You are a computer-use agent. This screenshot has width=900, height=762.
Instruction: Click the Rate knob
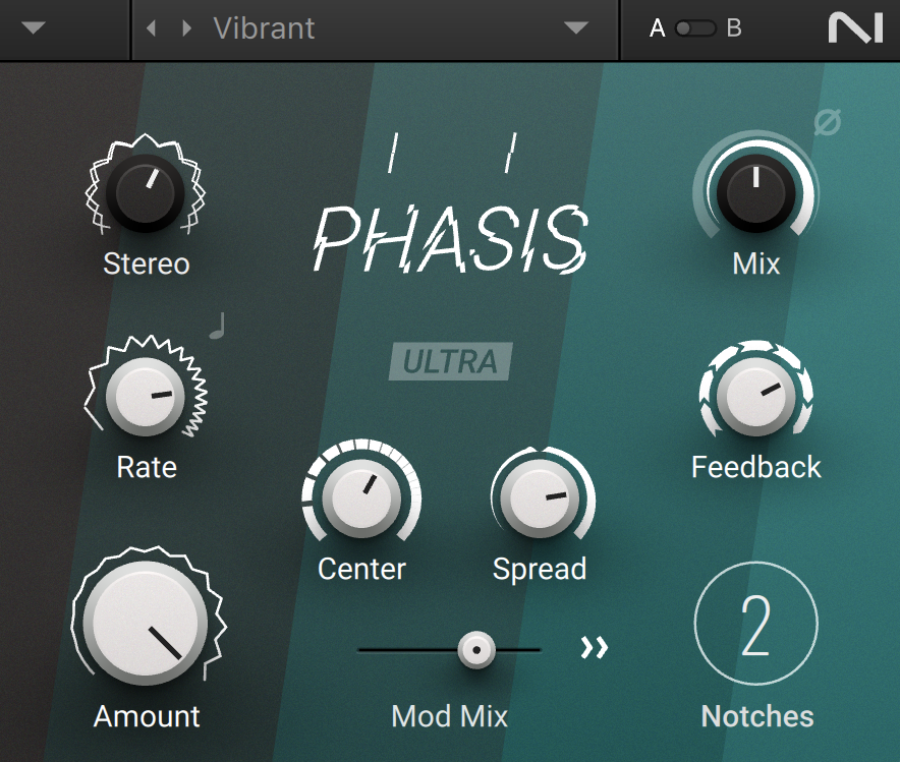(145, 396)
